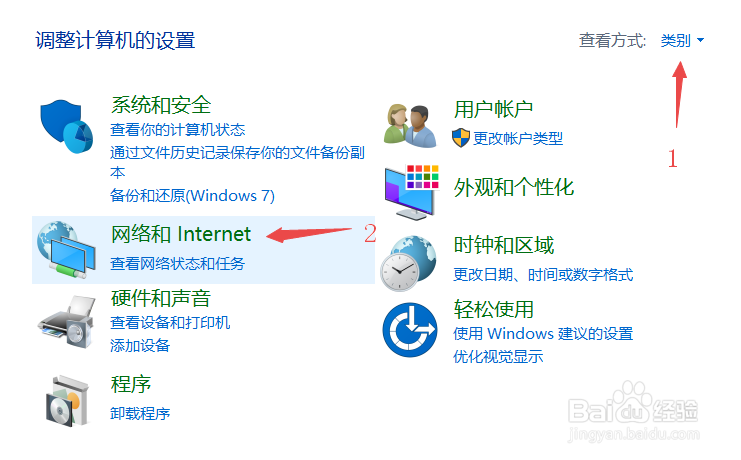The width and height of the screenshot is (741, 460).
Task: Click the Ease of Access blue circle icon
Action: [410, 330]
